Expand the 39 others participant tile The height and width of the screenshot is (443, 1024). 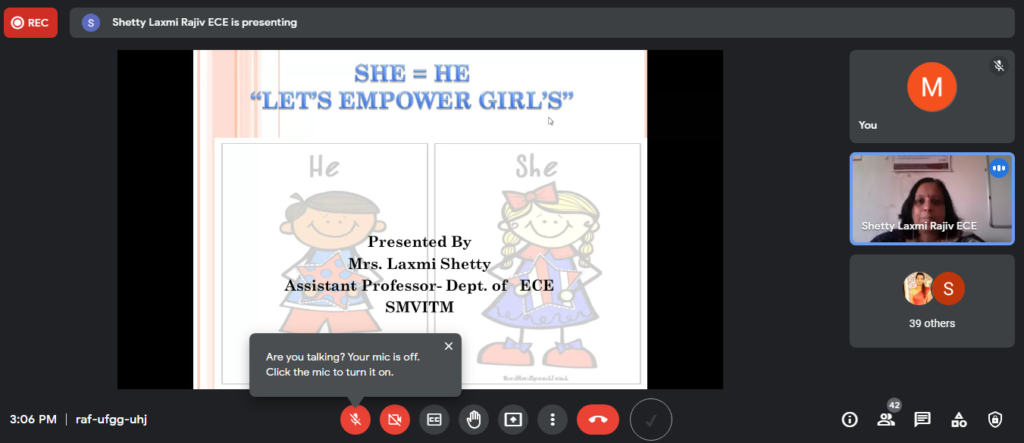(x=931, y=300)
